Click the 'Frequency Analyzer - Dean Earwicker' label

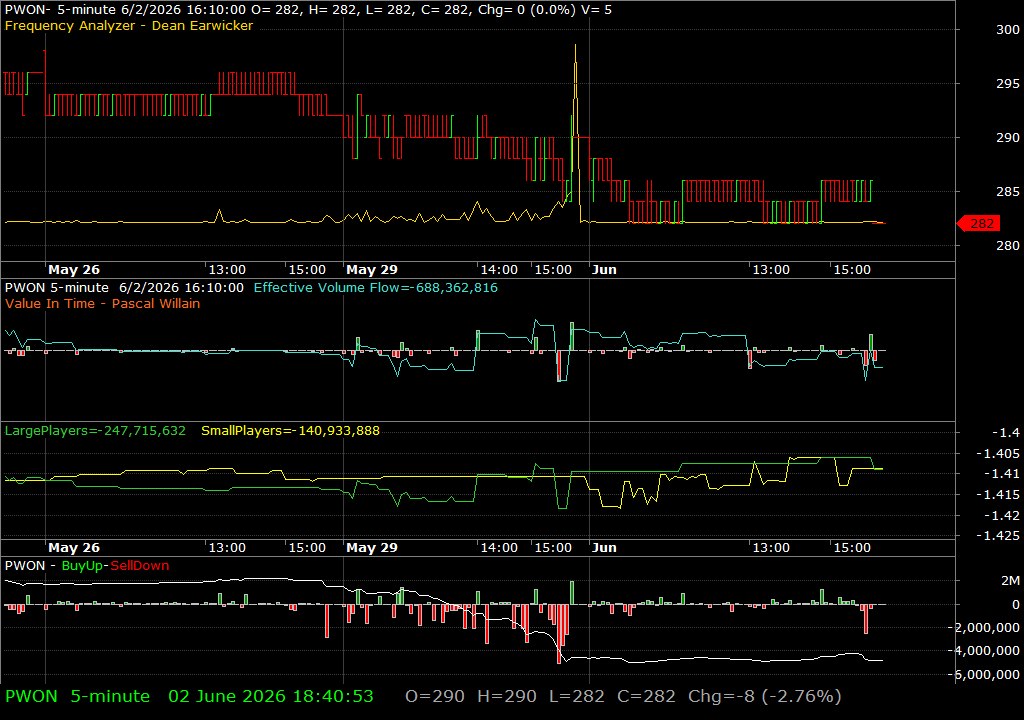point(129,25)
